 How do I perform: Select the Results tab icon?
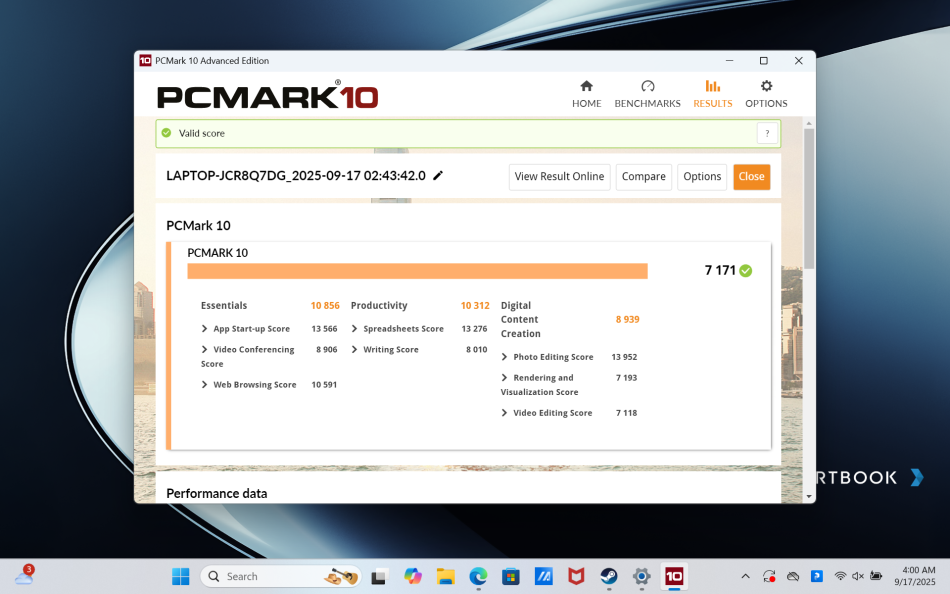click(x=712, y=88)
